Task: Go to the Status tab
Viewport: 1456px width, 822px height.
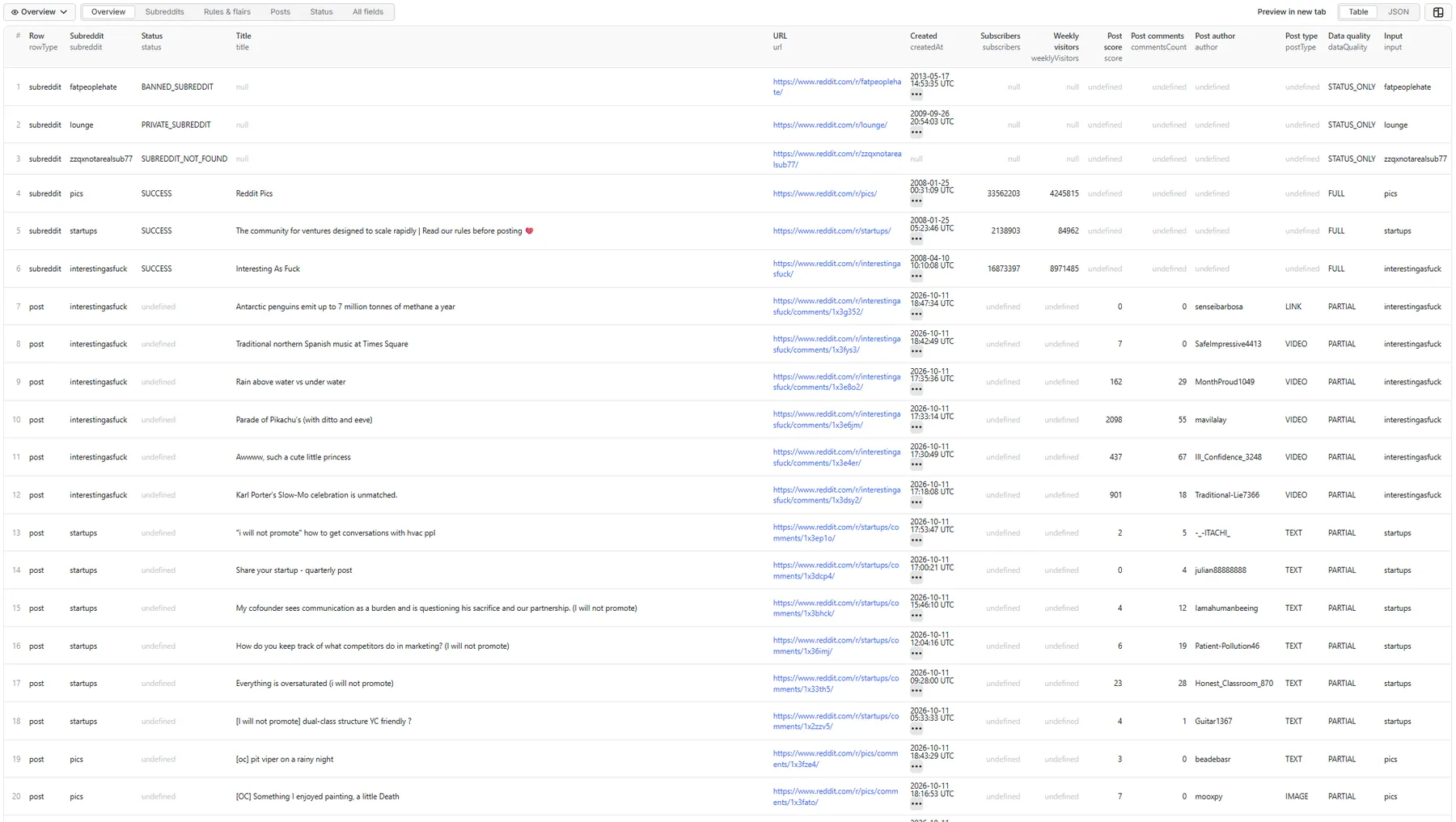Action: 321,12
